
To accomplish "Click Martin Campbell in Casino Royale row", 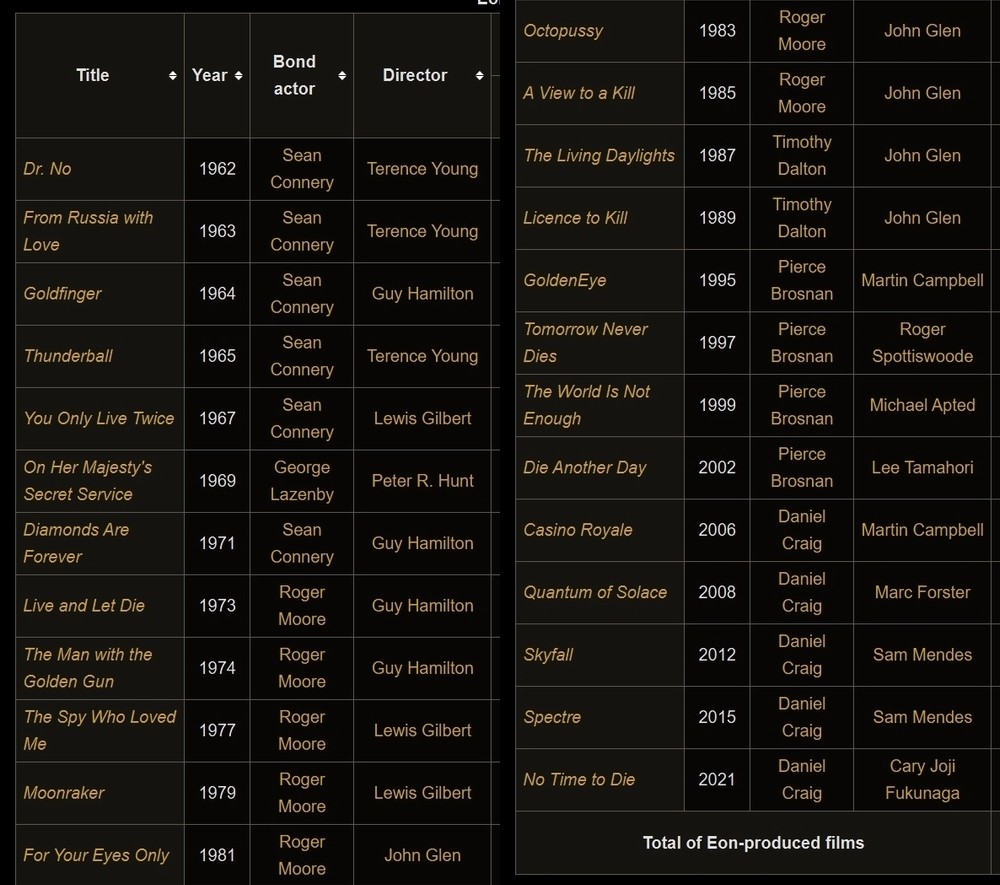I will coord(922,530).
